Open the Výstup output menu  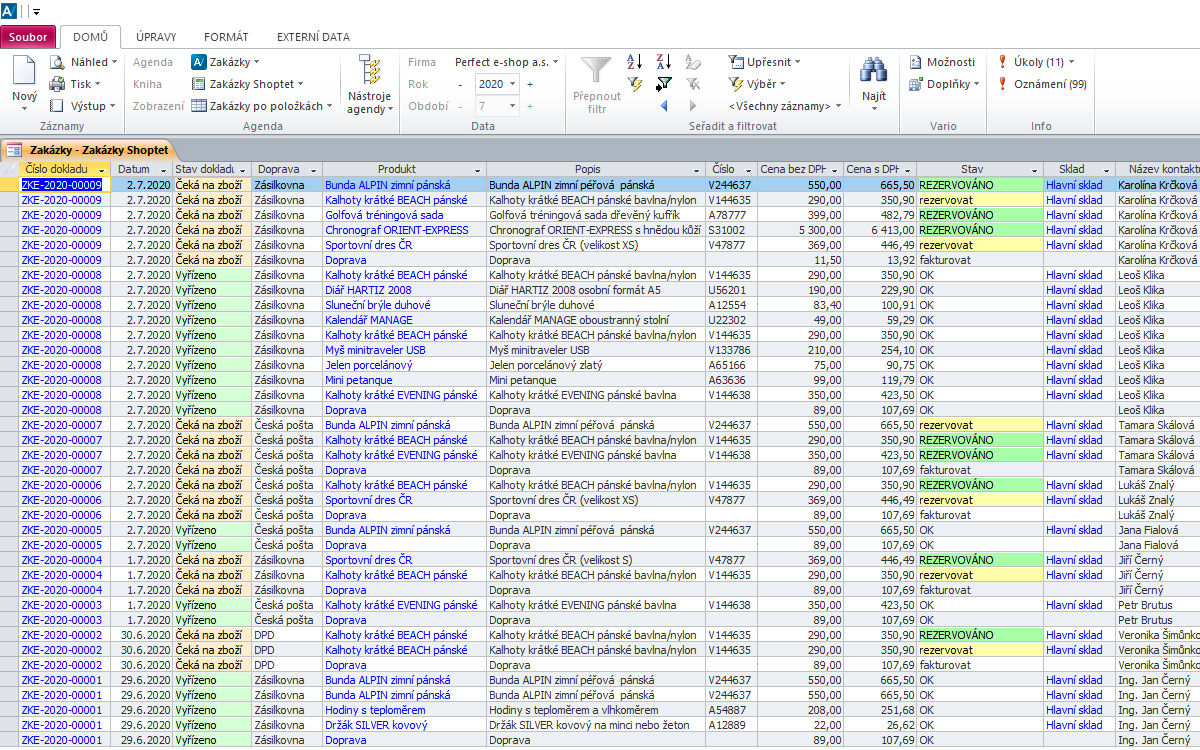[82, 106]
